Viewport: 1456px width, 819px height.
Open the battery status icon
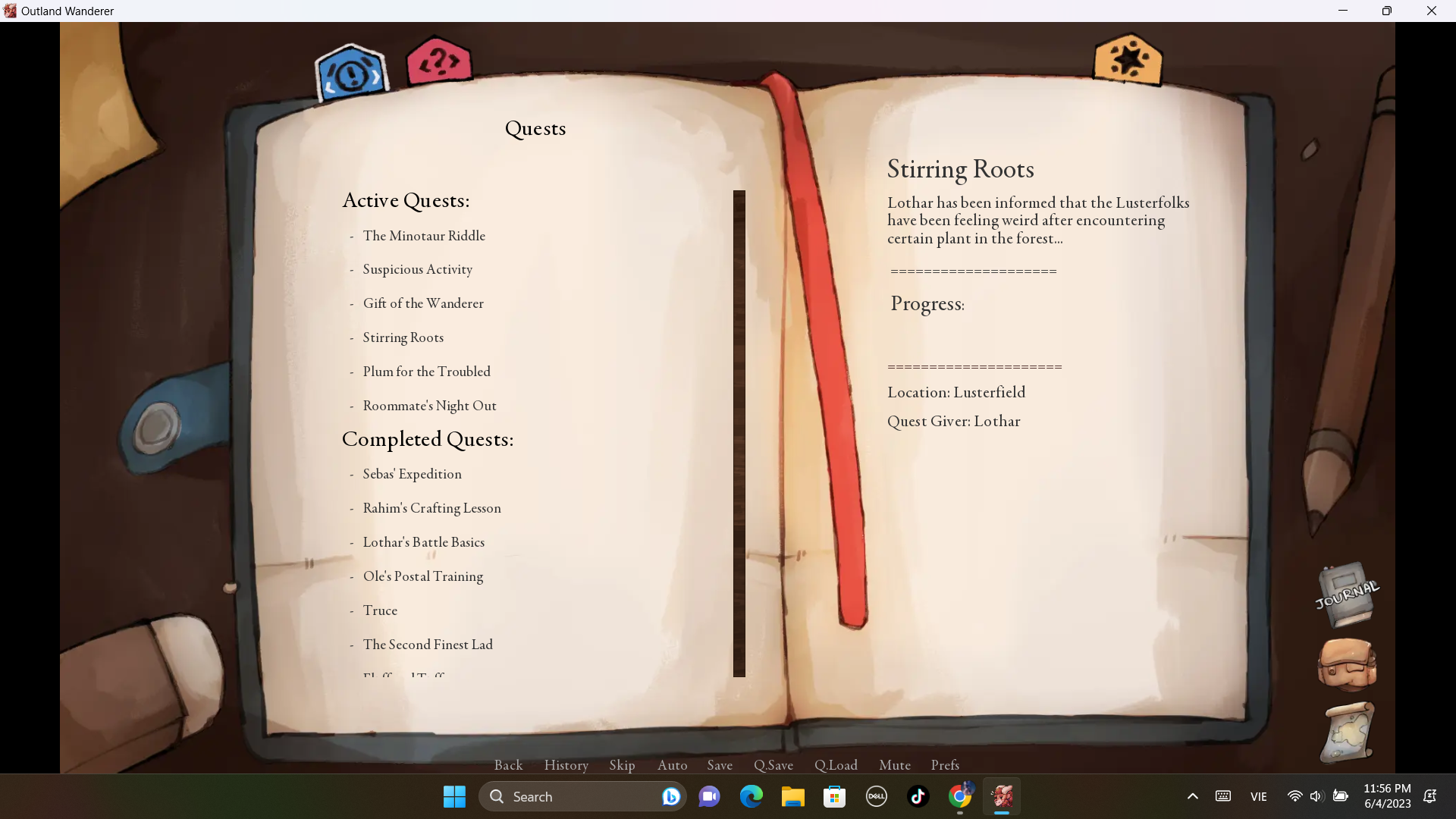click(1340, 796)
